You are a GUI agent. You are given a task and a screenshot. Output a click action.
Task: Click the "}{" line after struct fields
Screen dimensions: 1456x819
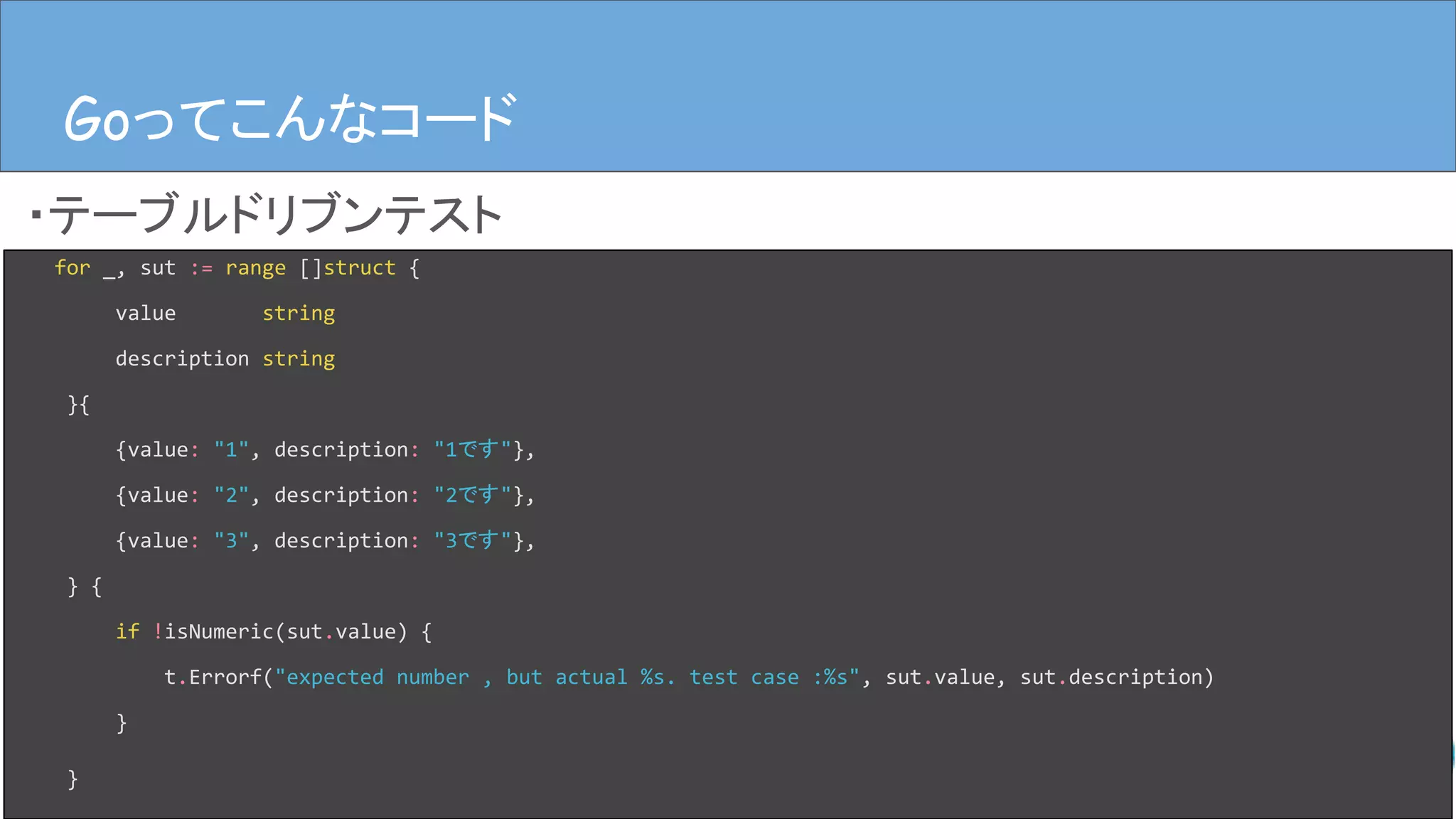coord(78,405)
